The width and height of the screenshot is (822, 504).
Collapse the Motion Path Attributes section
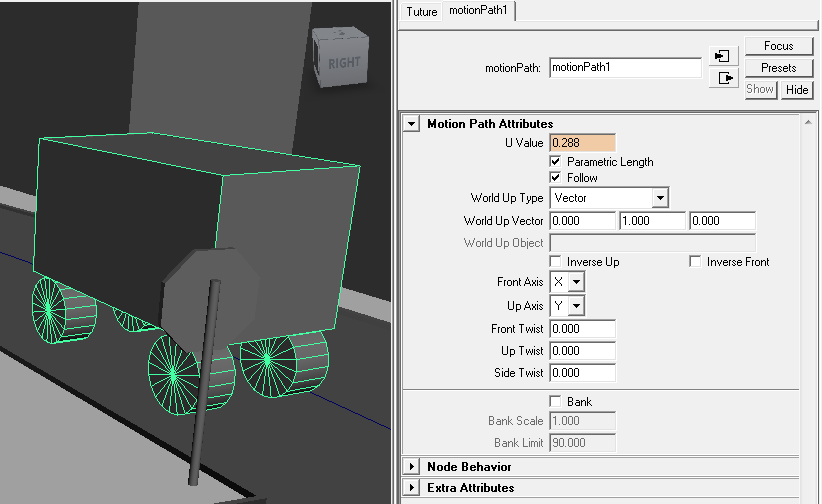[x=411, y=124]
